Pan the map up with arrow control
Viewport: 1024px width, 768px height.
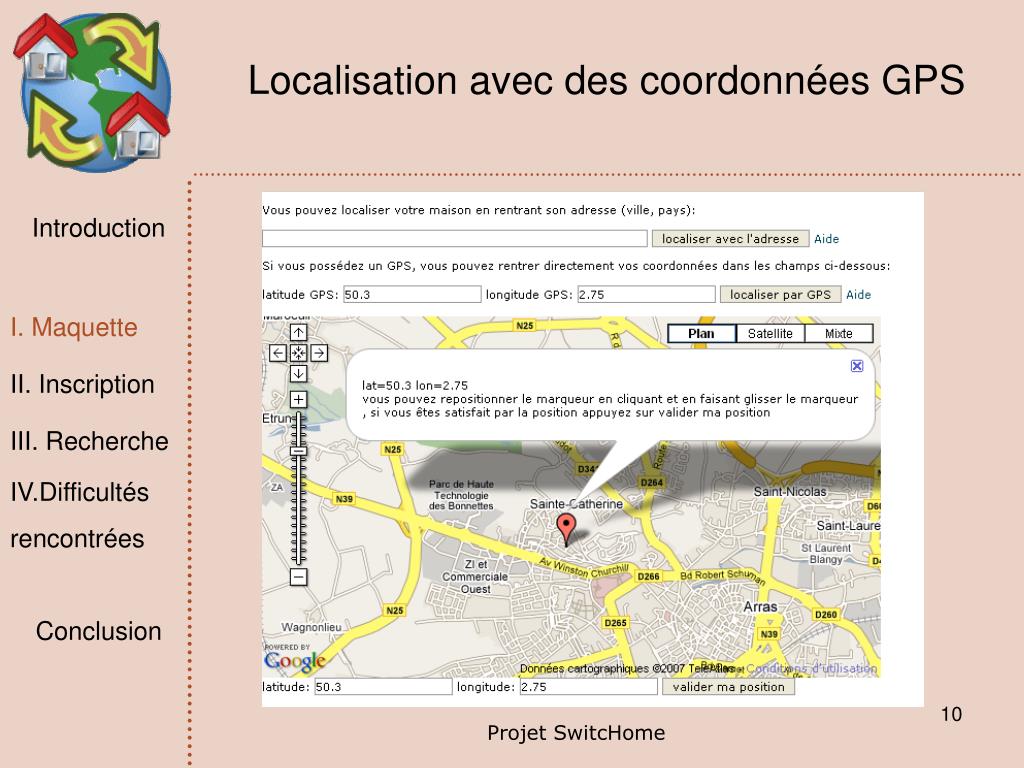tap(298, 332)
